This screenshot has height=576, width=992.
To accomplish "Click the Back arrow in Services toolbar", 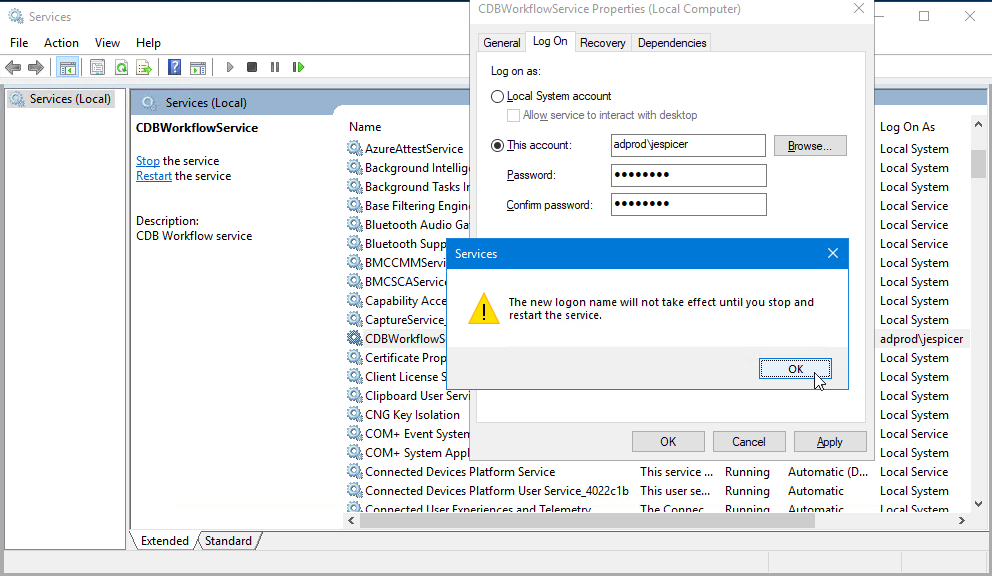I will pos(13,67).
